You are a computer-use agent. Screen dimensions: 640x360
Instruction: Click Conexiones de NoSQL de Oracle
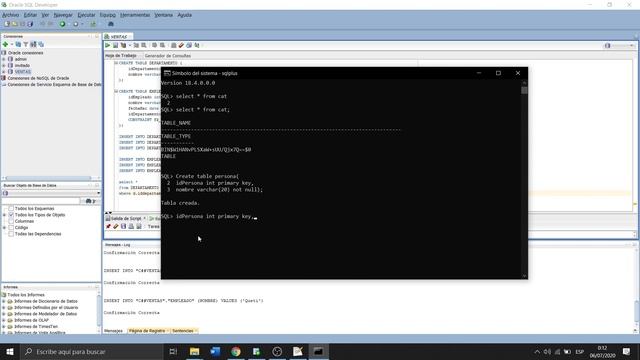point(38,78)
